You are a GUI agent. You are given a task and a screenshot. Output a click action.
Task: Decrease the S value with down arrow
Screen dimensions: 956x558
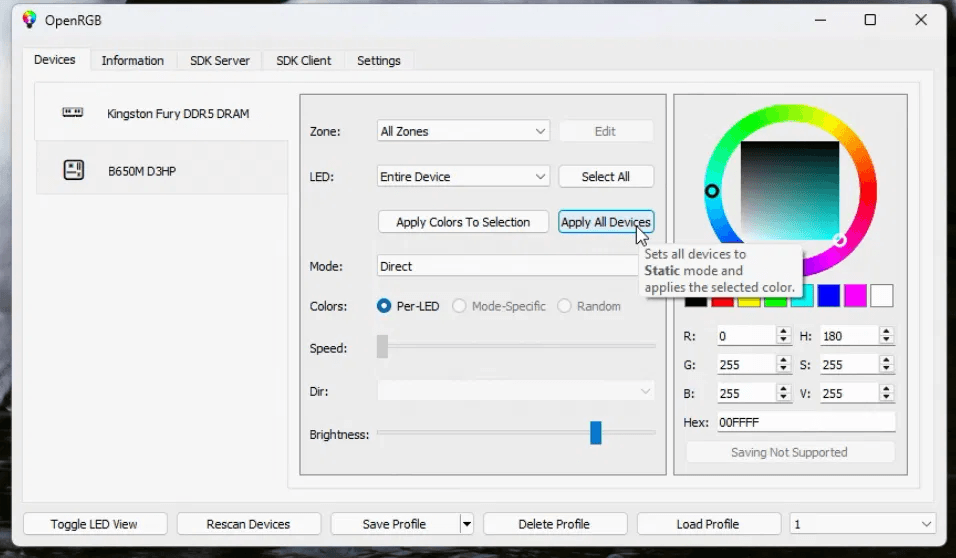click(886, 370)
